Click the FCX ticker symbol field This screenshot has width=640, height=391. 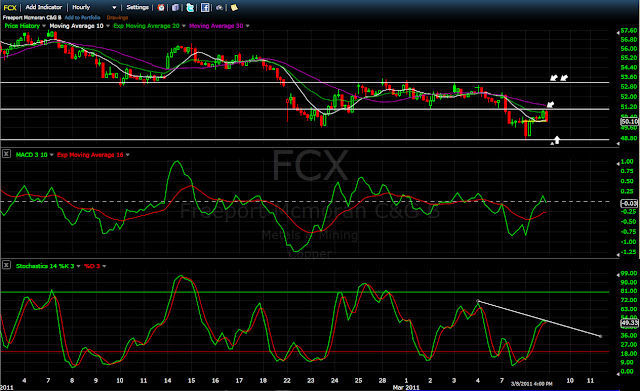pos(10,7)
